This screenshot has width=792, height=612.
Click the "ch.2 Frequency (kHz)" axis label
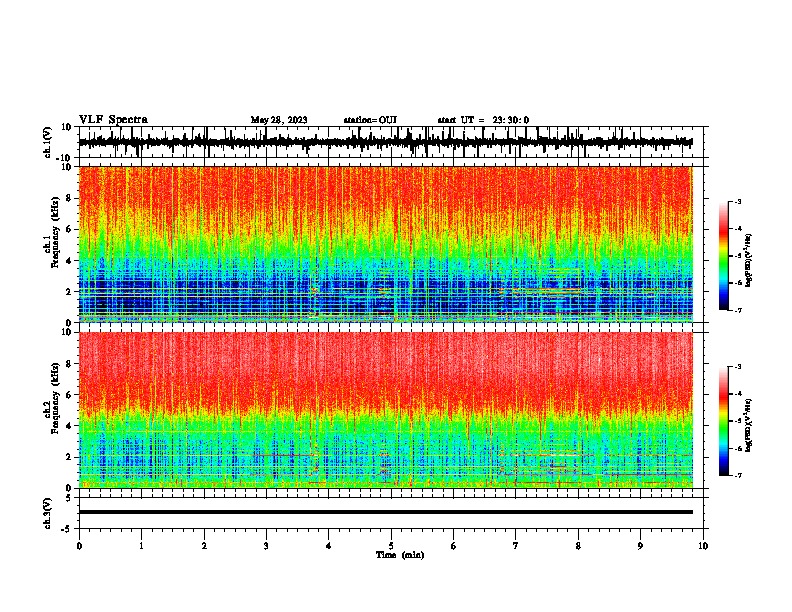(51, 398)
